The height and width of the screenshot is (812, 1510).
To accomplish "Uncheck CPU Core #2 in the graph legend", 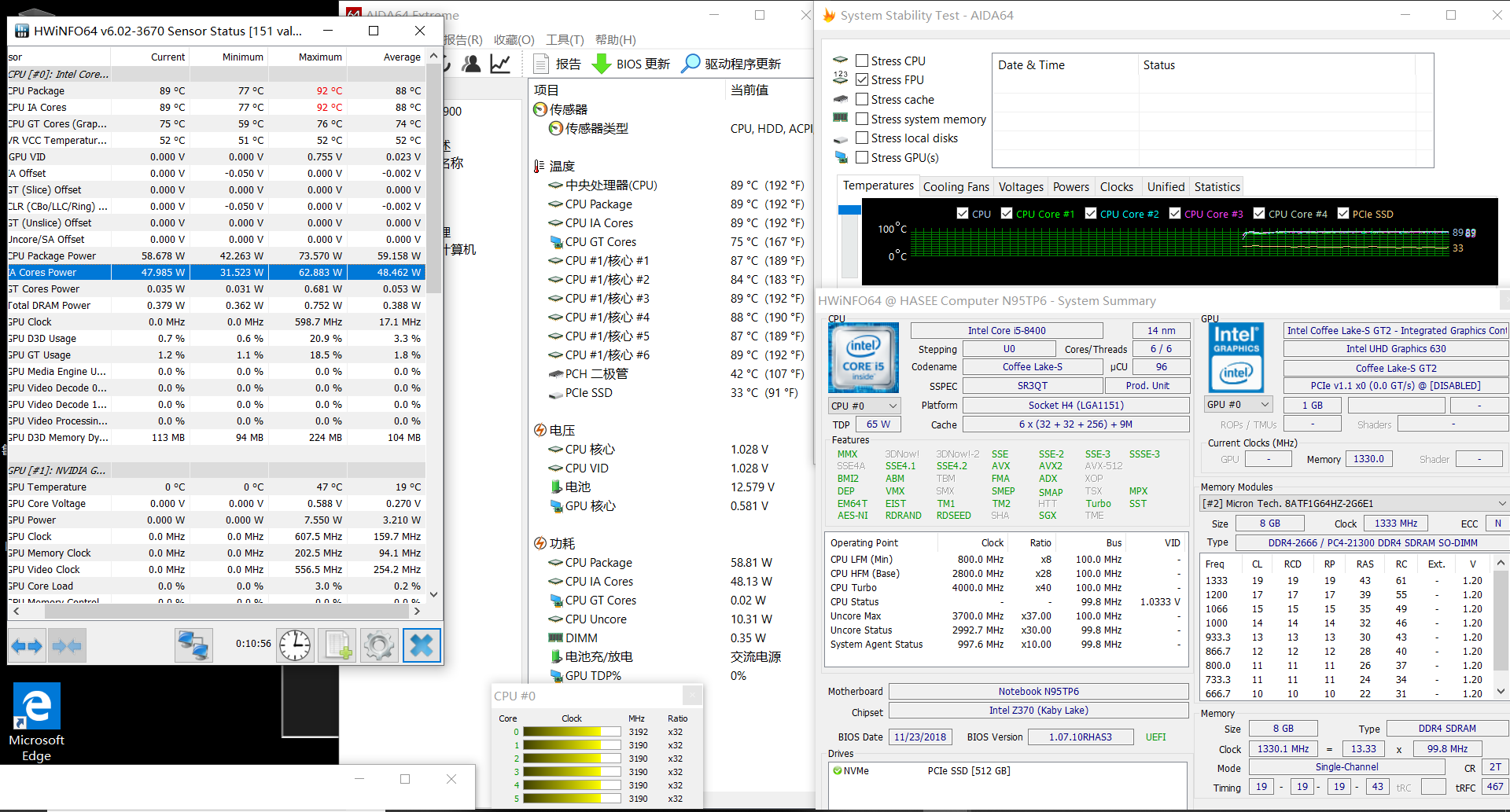I will pyautogui.click(x=1091, y=213).
